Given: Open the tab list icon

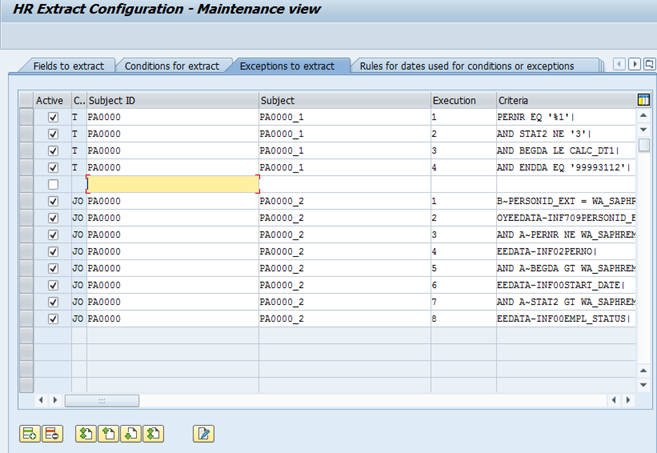Looking at the screenshot, I should [649, 64].
